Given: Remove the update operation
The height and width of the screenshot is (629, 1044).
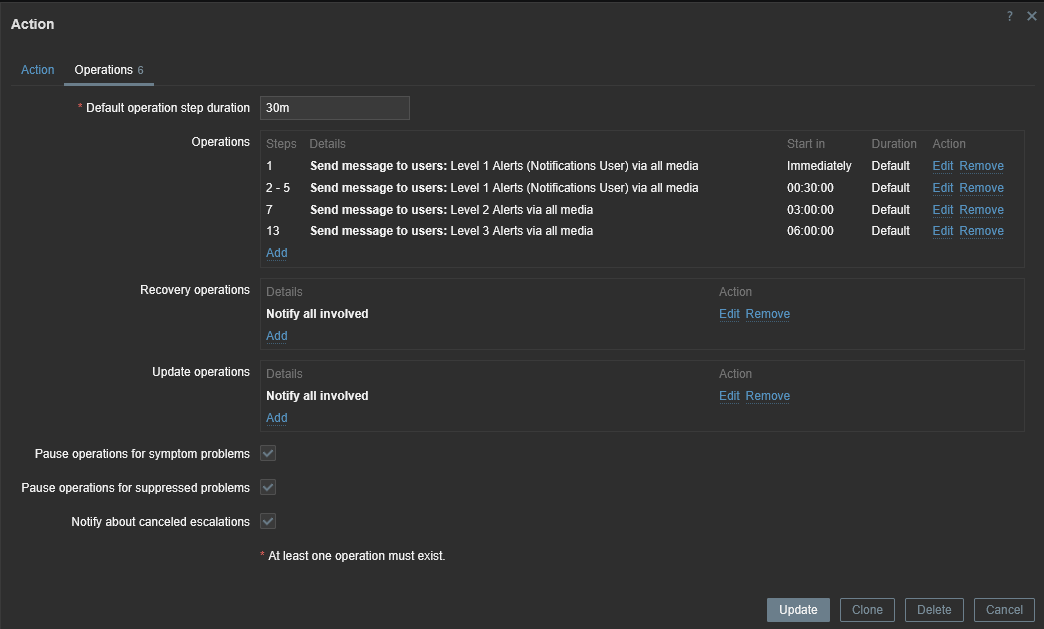Looking at the screenshot, I should (767, 396).
